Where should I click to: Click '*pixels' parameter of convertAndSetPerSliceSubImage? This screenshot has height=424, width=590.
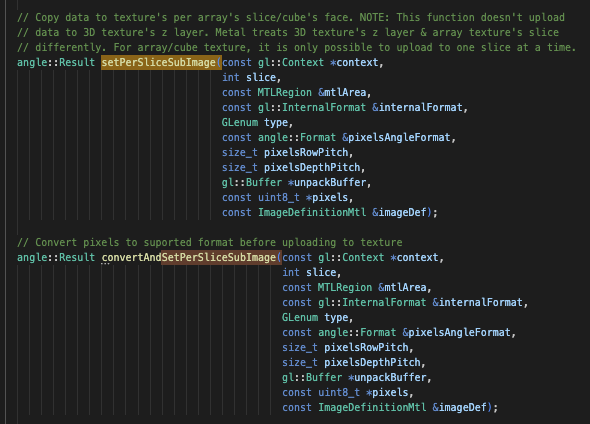[387, 393]
